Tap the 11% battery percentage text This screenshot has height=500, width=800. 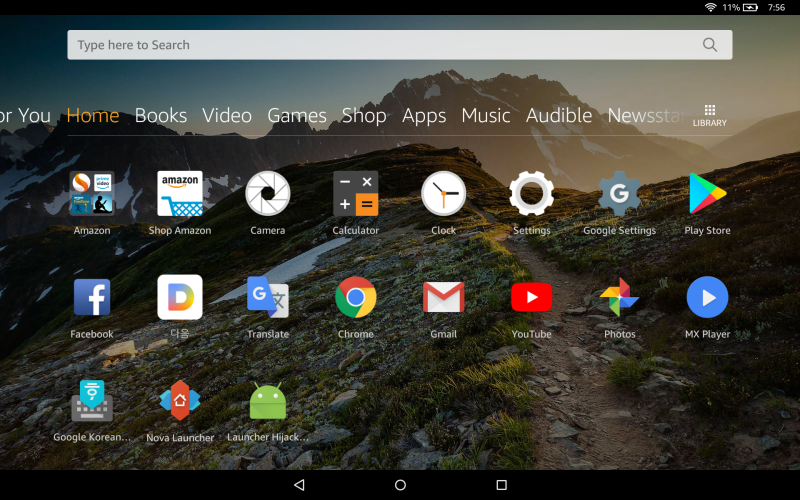731,7
